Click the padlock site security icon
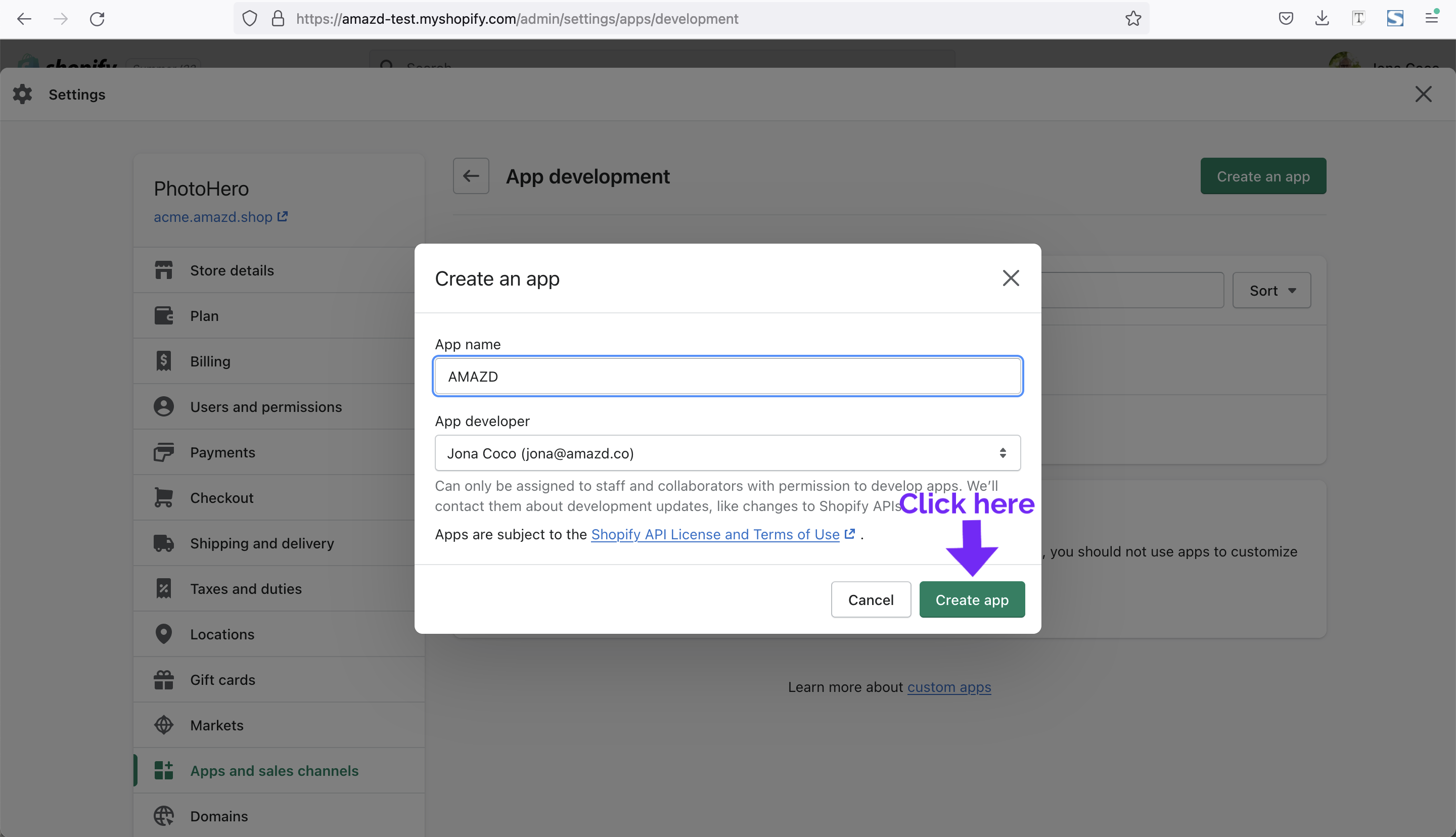This screenshot has width=1456, height=837. point(278,19)
